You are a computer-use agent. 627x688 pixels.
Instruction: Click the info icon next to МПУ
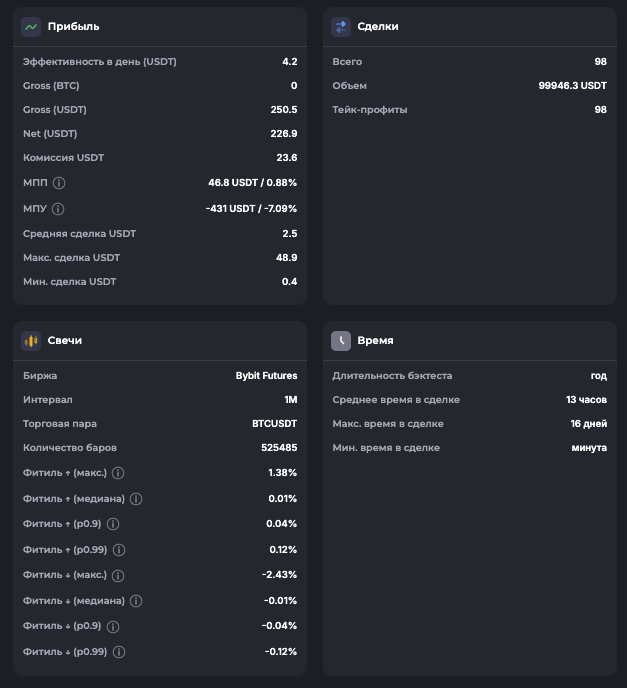click(58, 209)
